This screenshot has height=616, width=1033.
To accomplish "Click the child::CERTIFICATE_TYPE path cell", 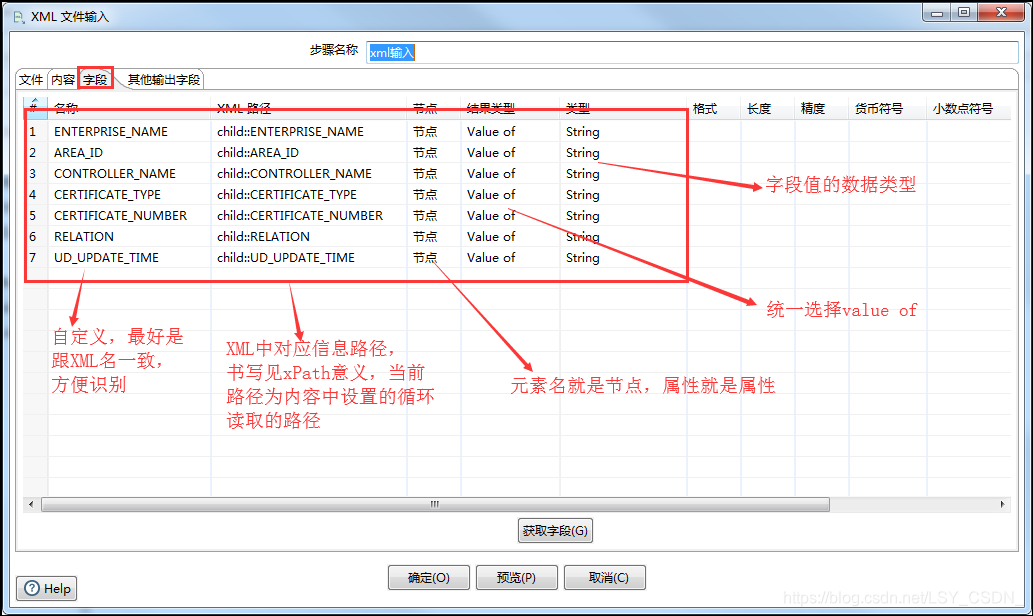I will [309, 195].
